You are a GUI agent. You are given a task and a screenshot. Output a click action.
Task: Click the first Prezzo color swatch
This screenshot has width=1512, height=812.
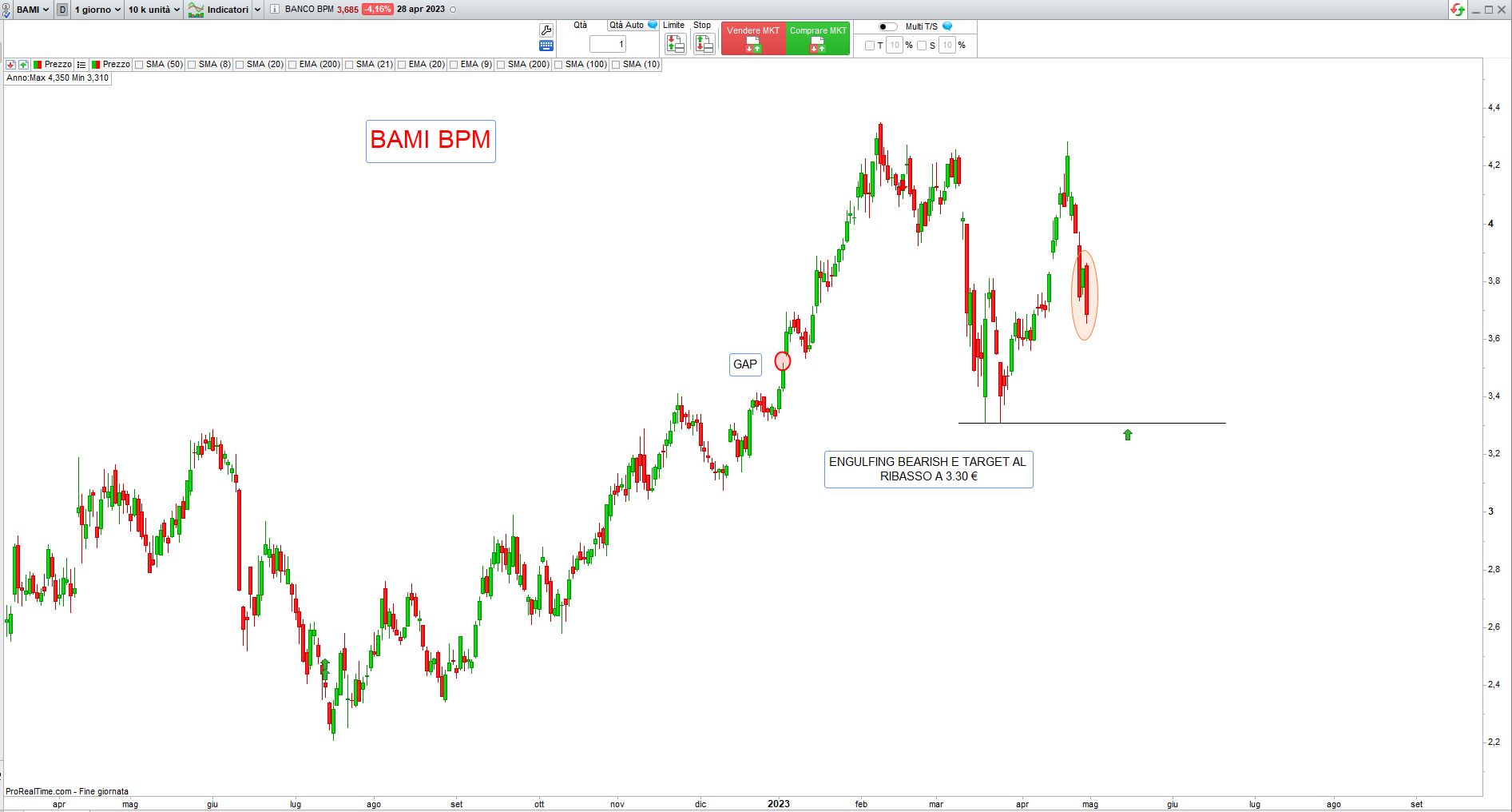[x=38, y=64]
